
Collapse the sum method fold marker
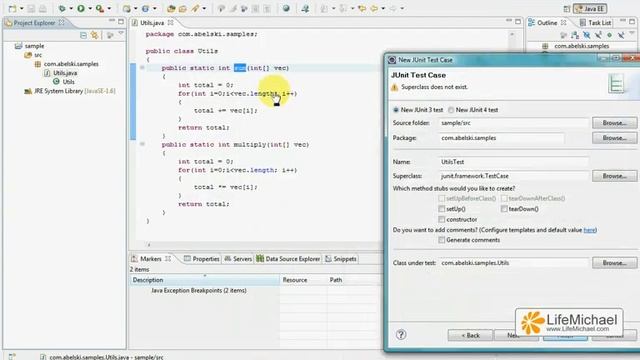(x=142, y=67)
